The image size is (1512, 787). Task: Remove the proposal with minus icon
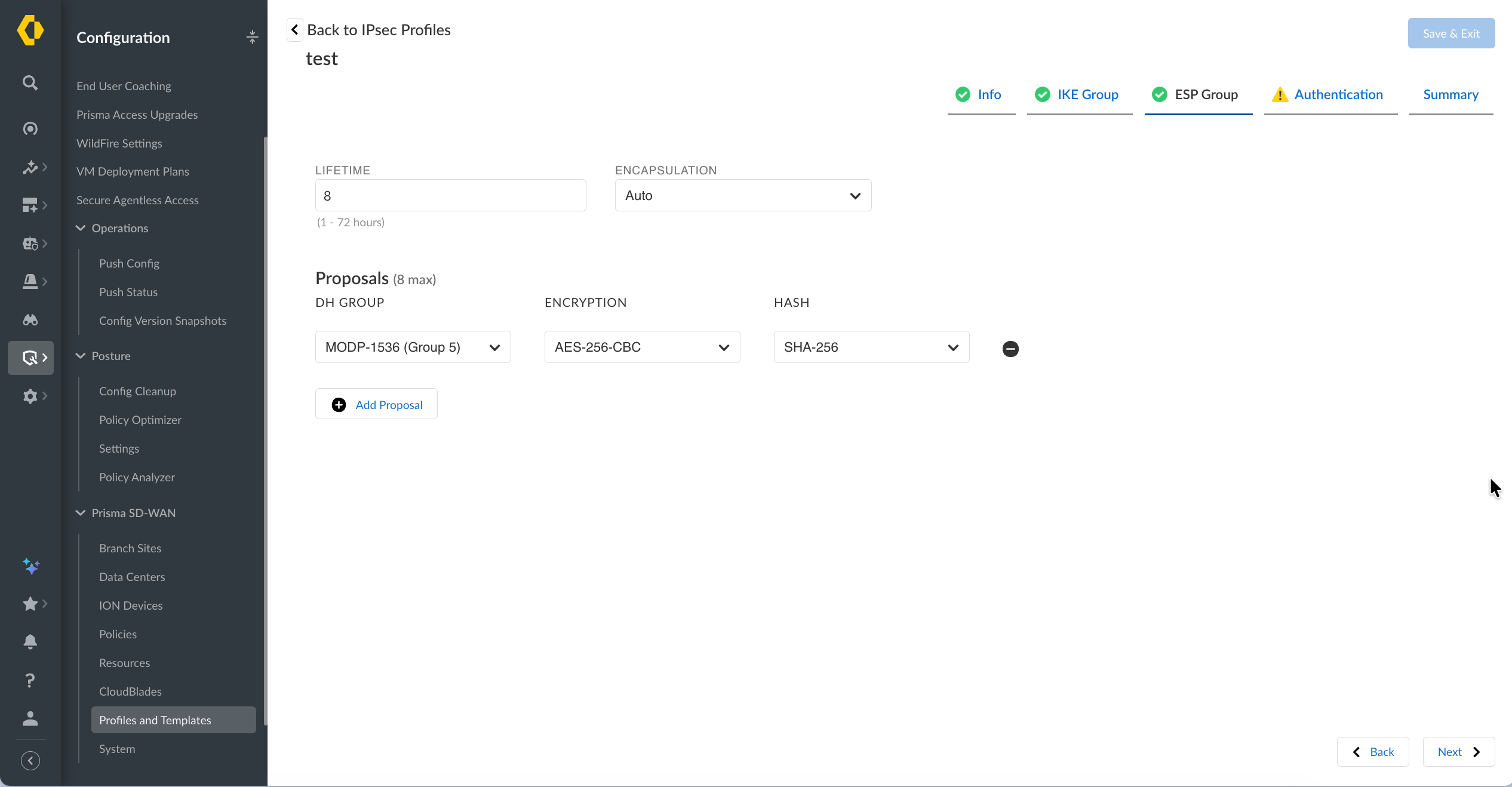(x=1010, y=349)
